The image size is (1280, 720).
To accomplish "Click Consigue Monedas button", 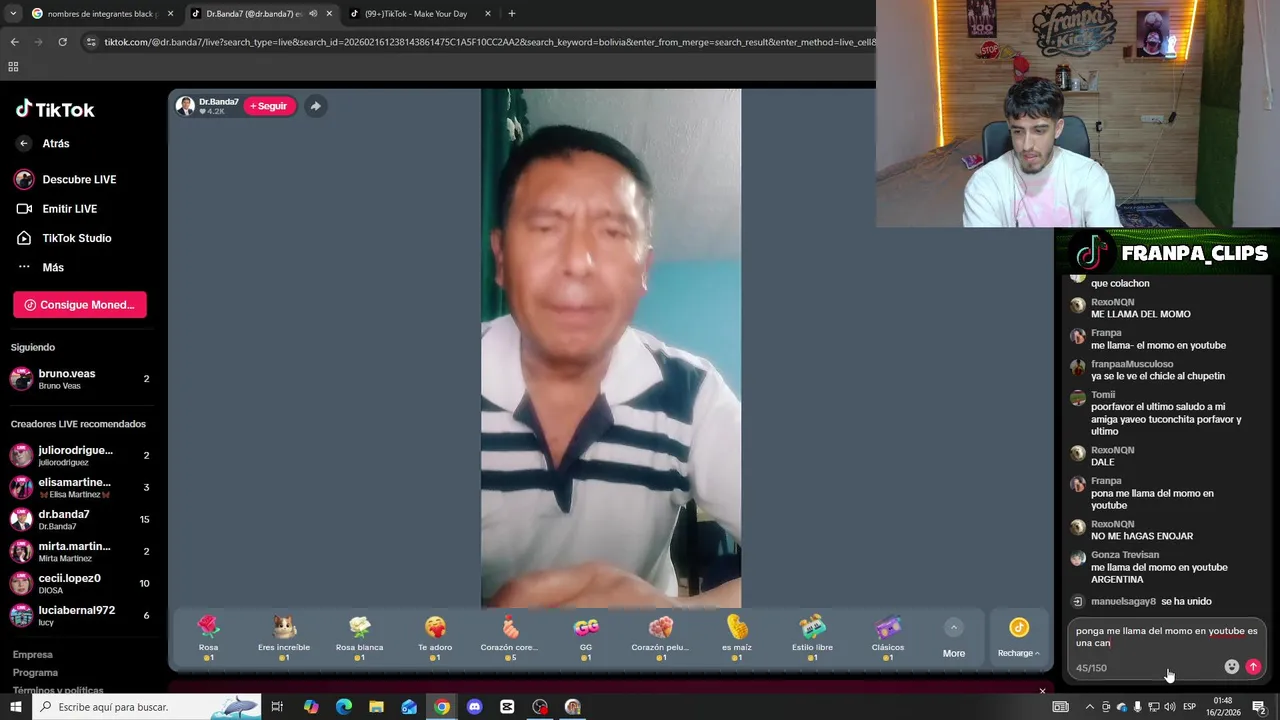I will coord(80,305).
